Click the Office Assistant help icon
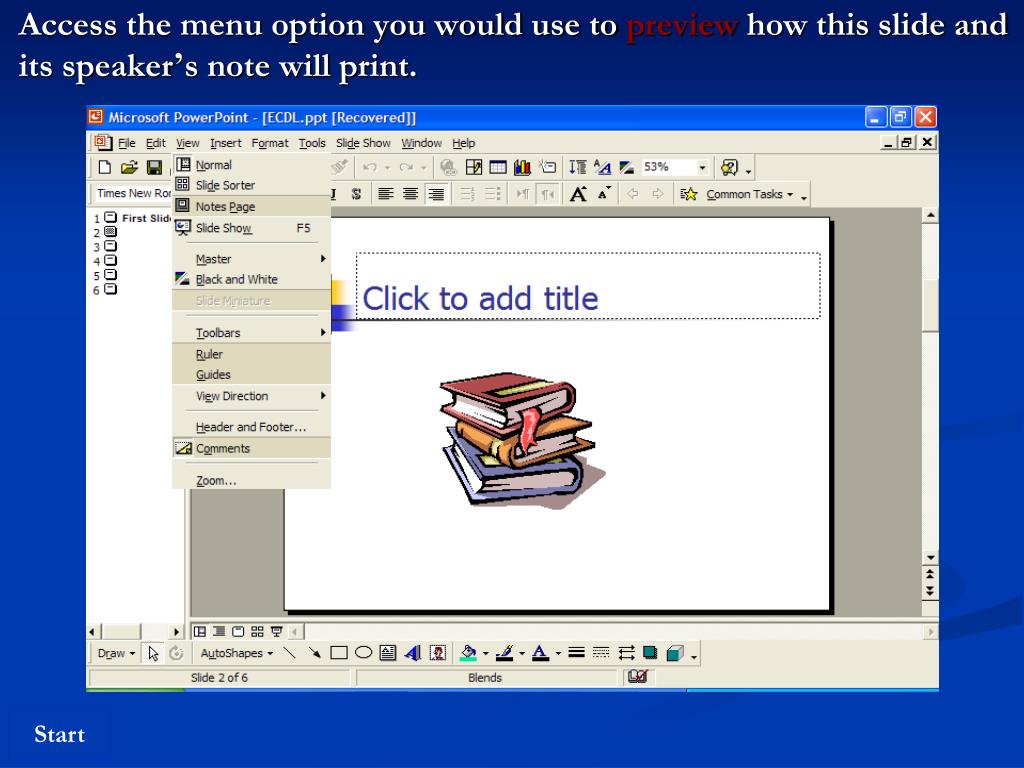Screen dimensions: 1024x768 [729, 167]
